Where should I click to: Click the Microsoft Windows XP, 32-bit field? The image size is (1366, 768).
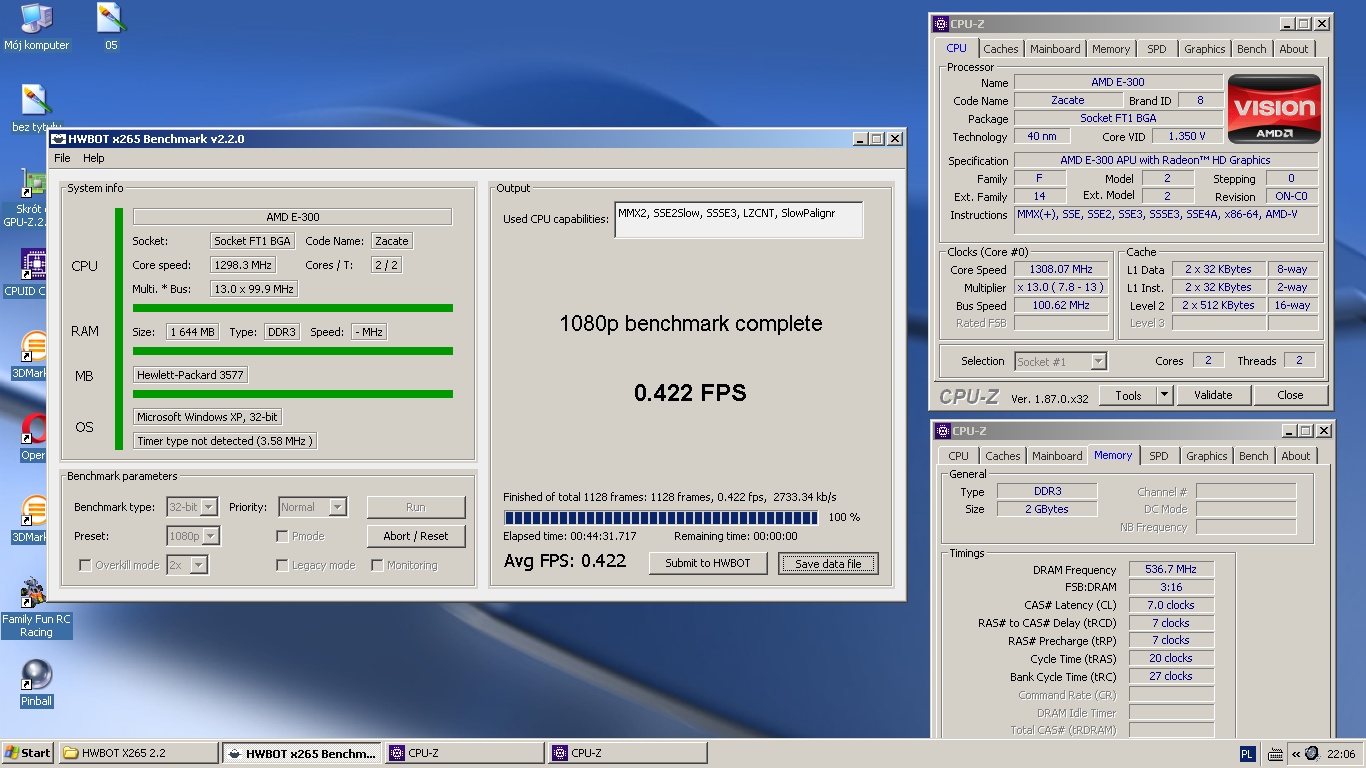point(208,417)
